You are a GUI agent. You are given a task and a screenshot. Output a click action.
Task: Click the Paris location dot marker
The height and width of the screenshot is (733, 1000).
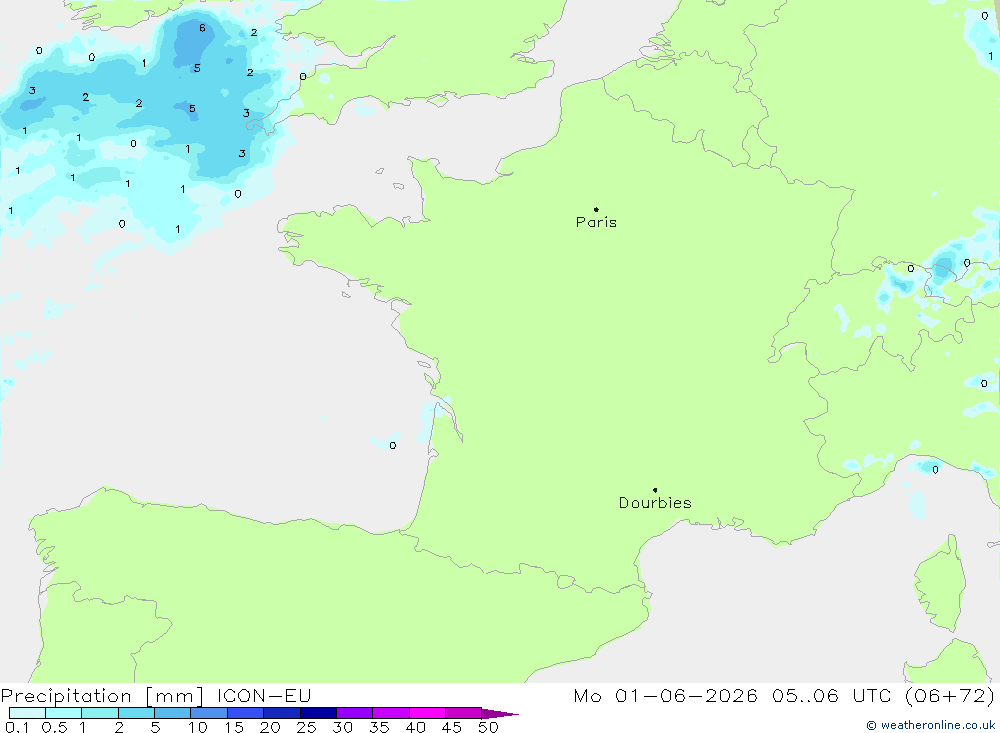click(596, 209)
